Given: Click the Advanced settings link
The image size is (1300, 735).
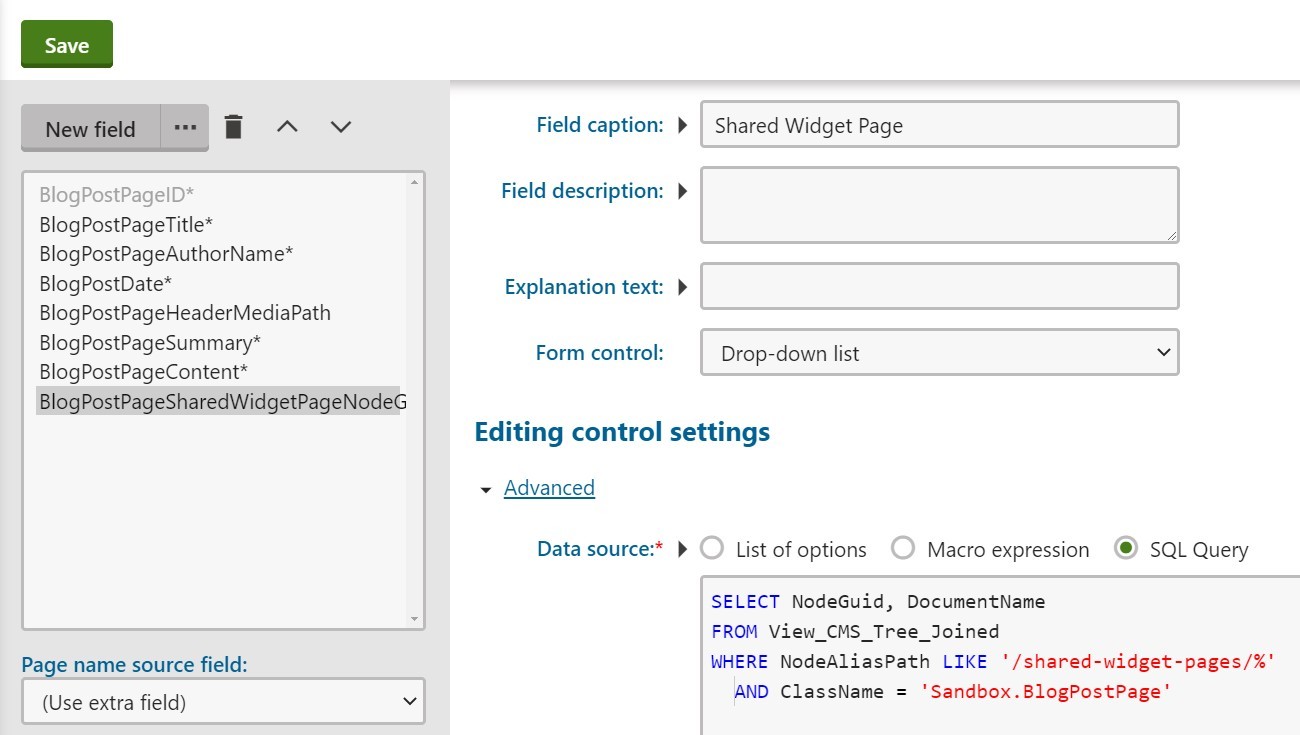Looking at the screenshot, I should click(549, 488).
